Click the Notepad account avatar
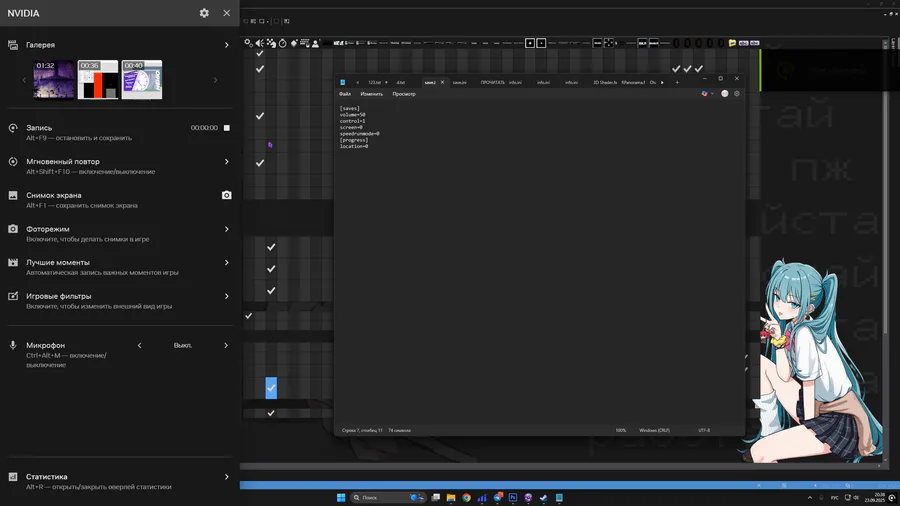This screenshot has height=506, width=900. (724, 94)
